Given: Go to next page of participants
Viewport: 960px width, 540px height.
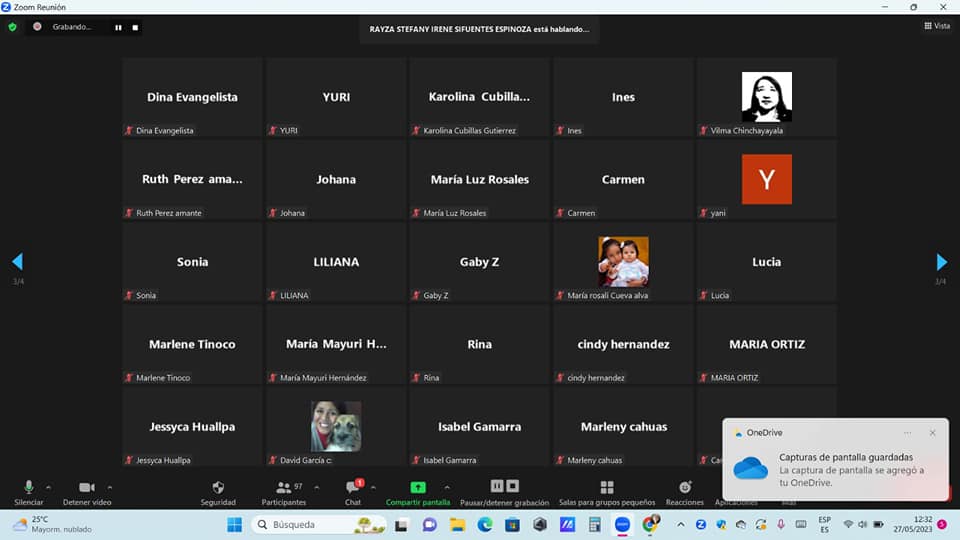Looking at the screenshot, I should click(x=941, y=262).
